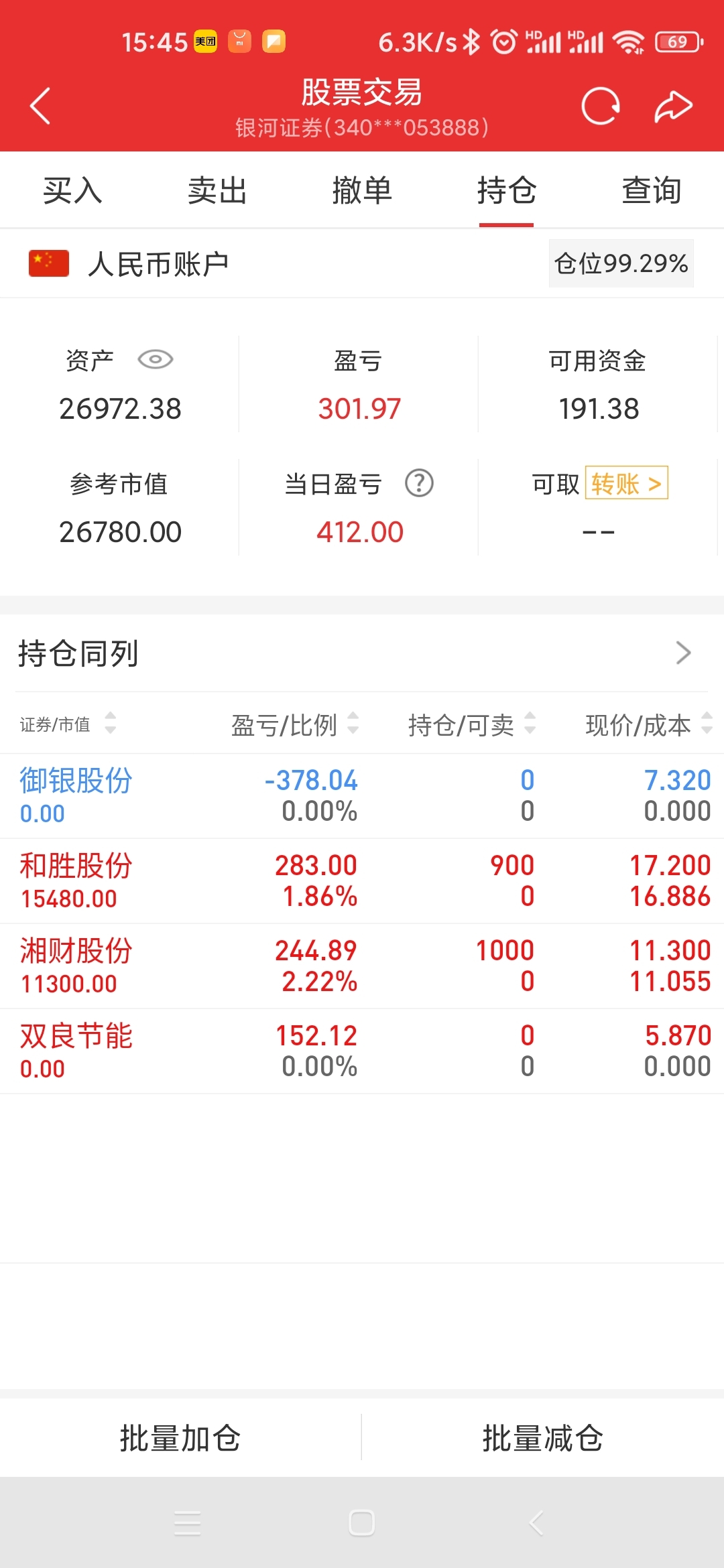724x1568 pixels.
Task: Sort holdings by 现价/成本
Action: click(x=649, y=724)
